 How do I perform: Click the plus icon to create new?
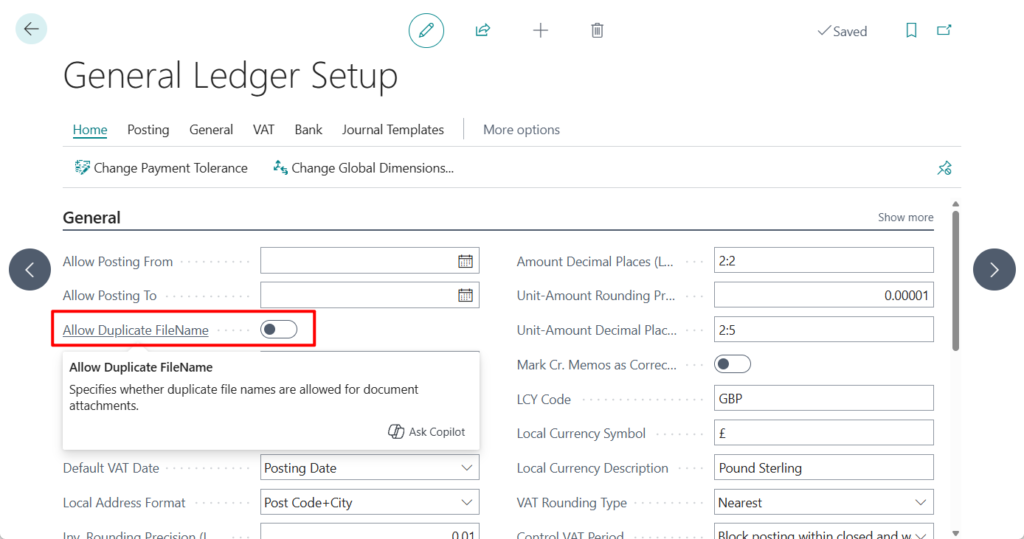[x=540, y=30]
